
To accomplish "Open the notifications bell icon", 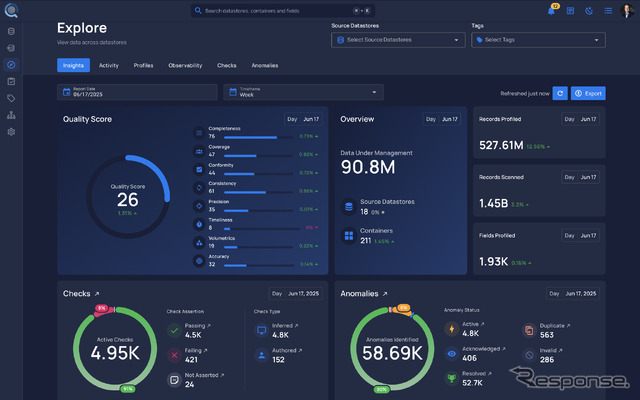I will click(551, 11).
